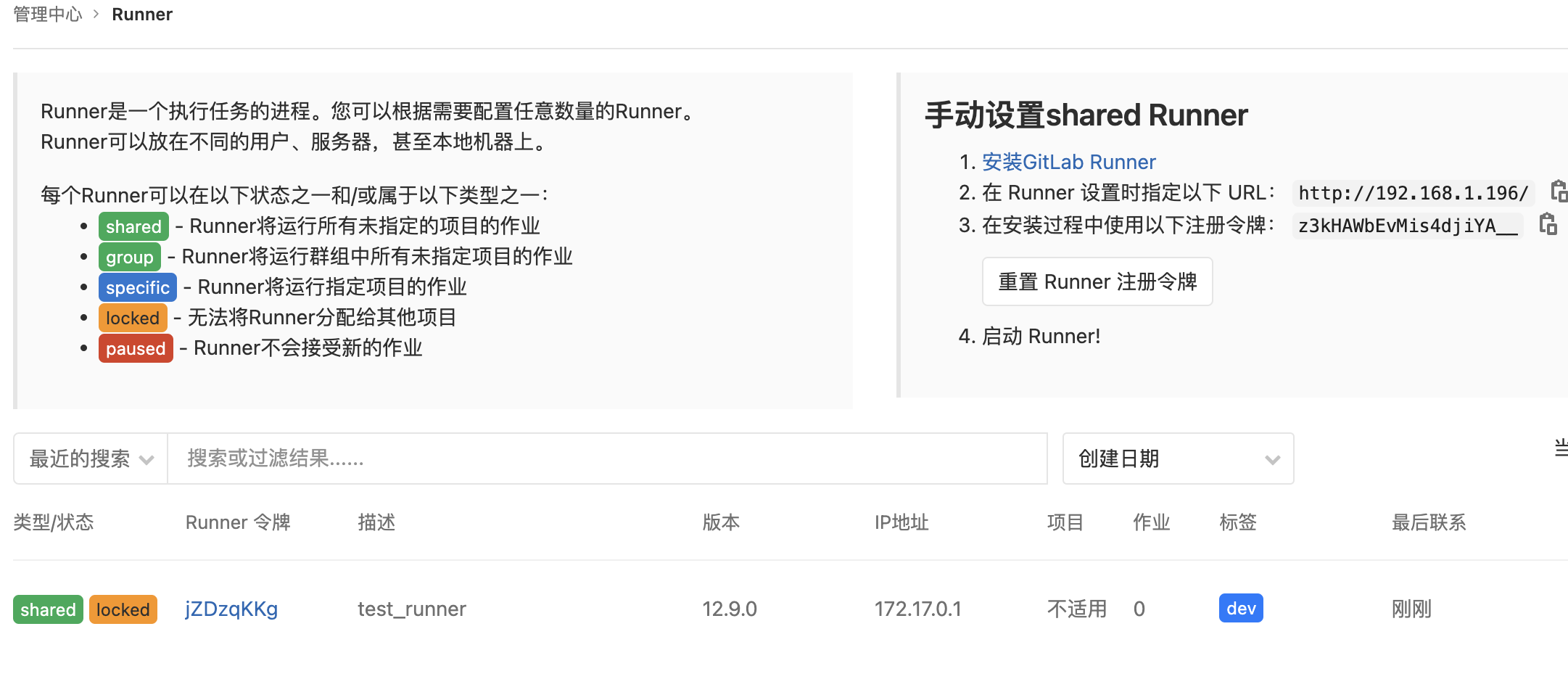Click the group legend badge
Viewport: 1568px width, 695px height.
coord(129,257)
